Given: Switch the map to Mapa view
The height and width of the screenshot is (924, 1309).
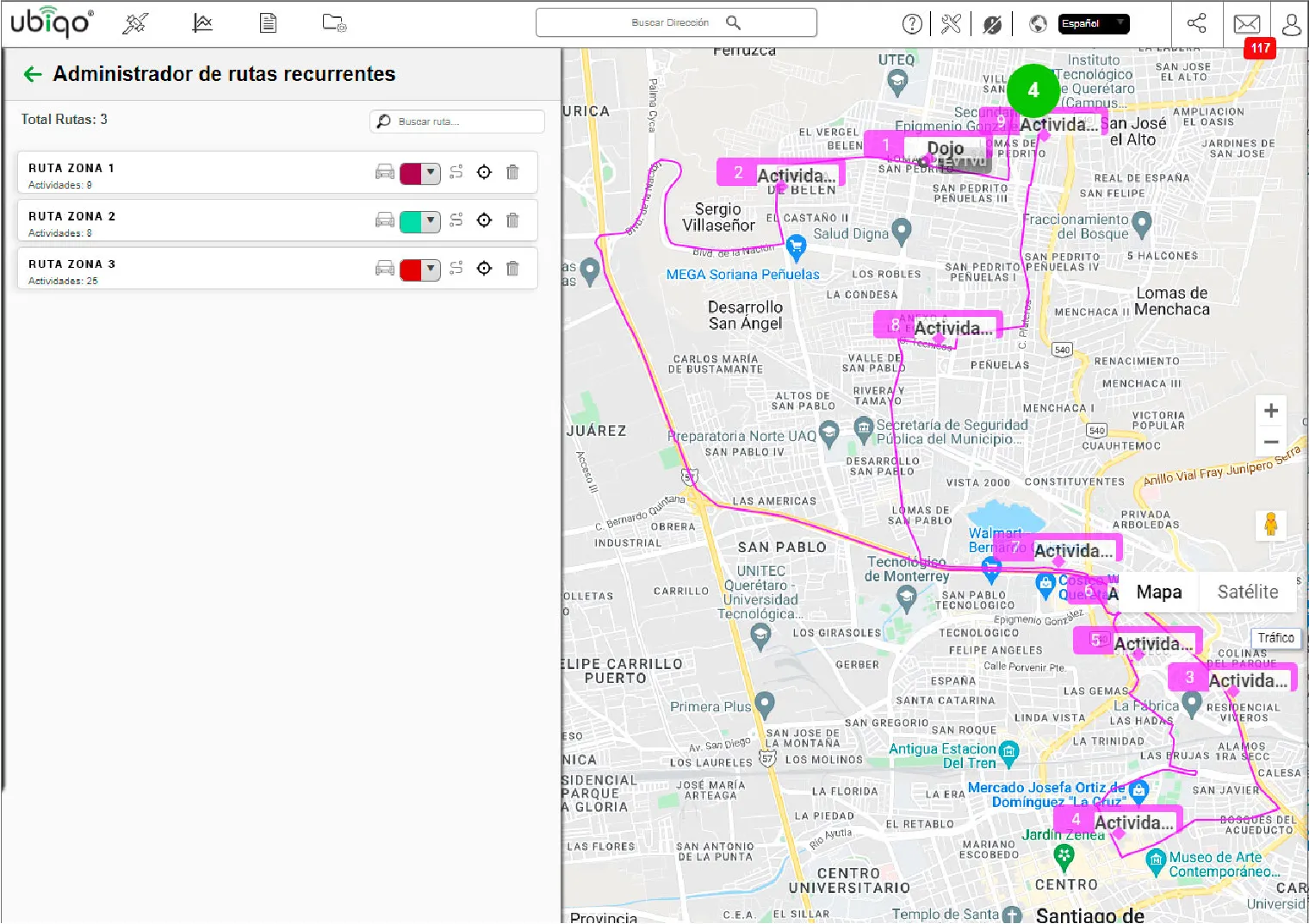Looking at the screenshot, I should click(x=1159, y=592).
